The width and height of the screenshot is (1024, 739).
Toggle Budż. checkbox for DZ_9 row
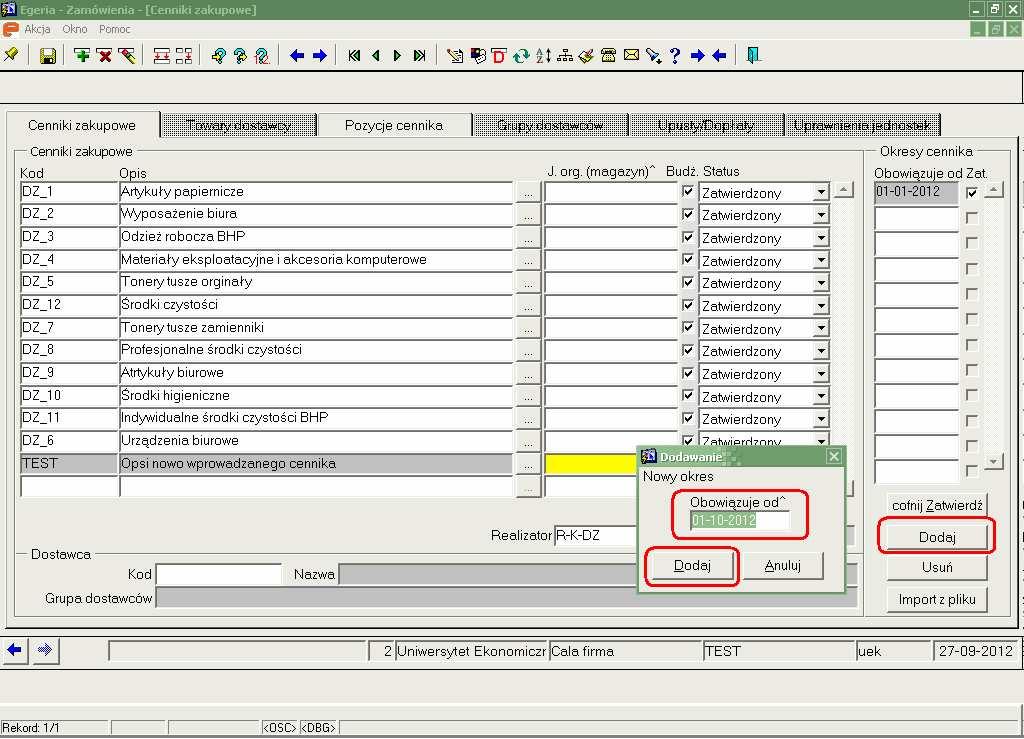click(688, 373)
